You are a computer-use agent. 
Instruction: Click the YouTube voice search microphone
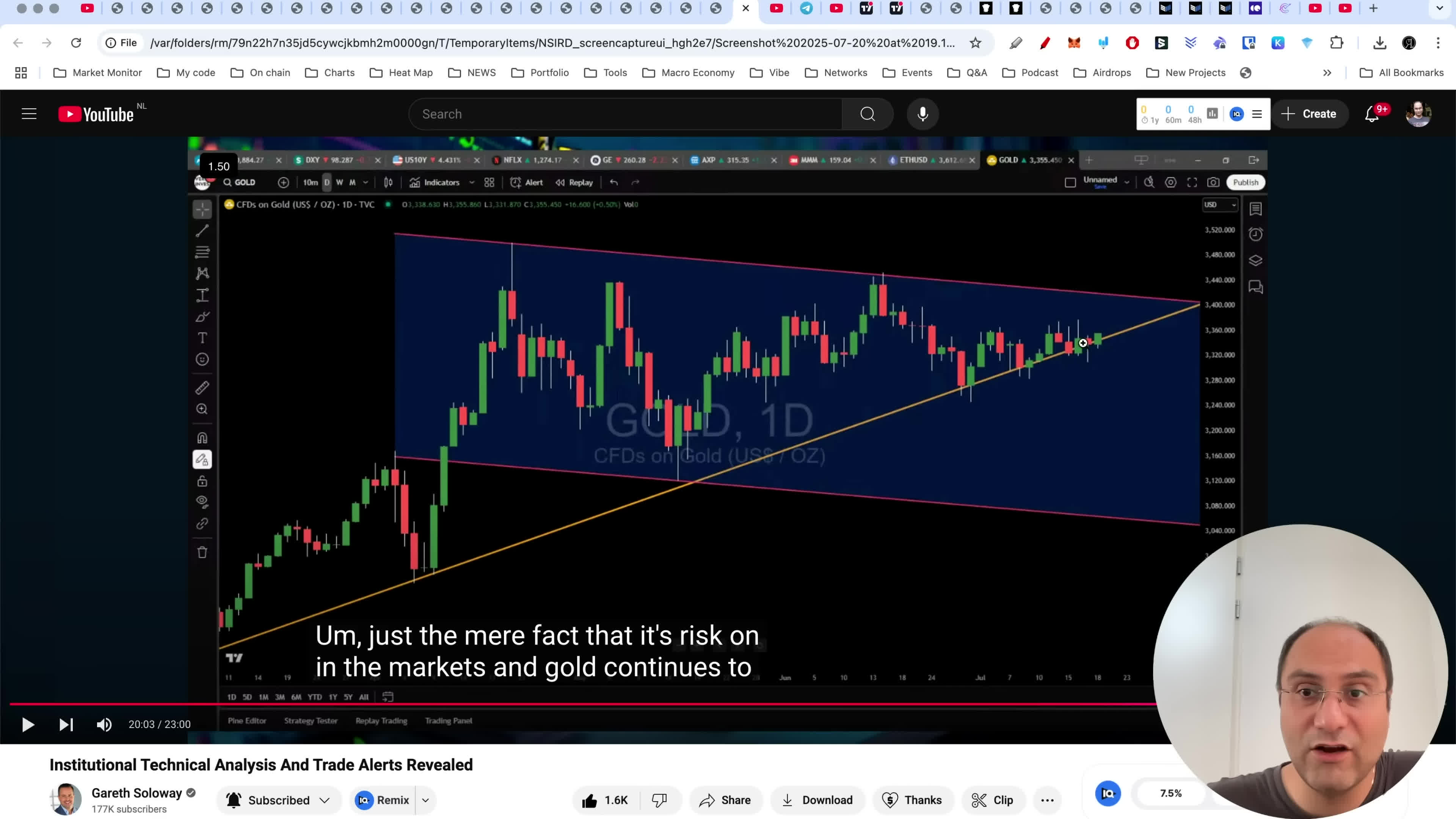923,114
